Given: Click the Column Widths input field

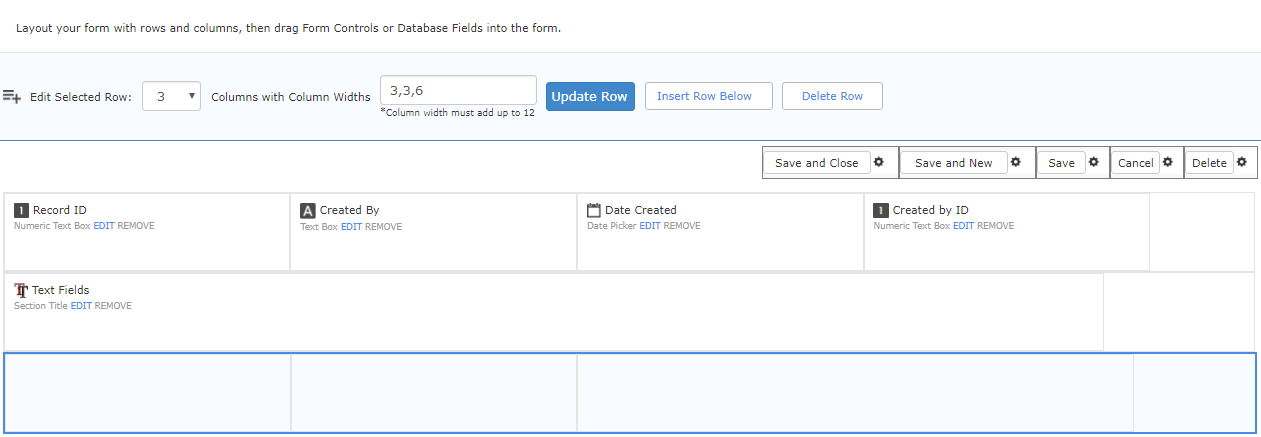Looking at the screenshot, I should coord(459,90).
